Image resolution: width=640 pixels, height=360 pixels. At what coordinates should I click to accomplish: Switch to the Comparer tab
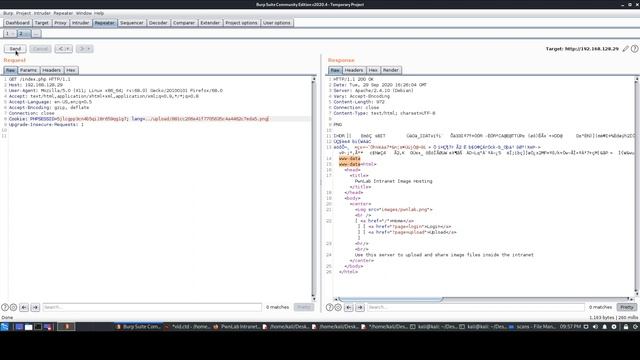point(184,23)
